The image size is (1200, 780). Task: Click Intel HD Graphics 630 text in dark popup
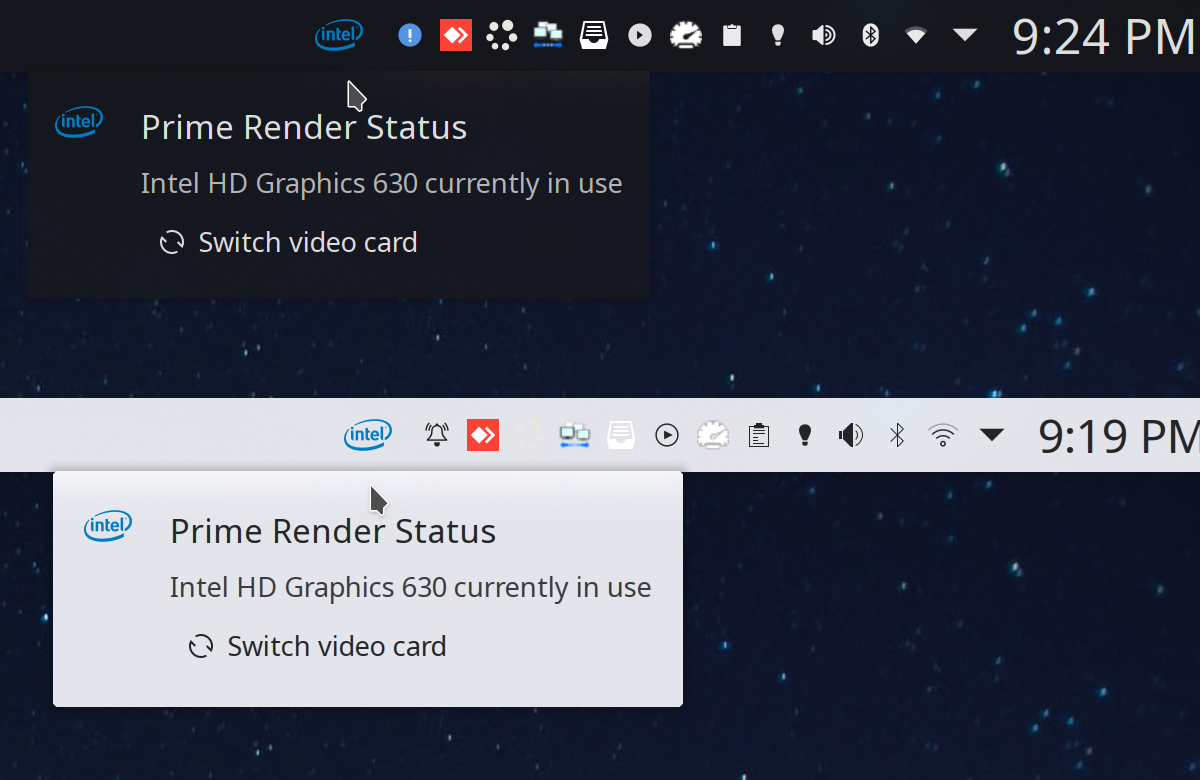click(382, 184)
